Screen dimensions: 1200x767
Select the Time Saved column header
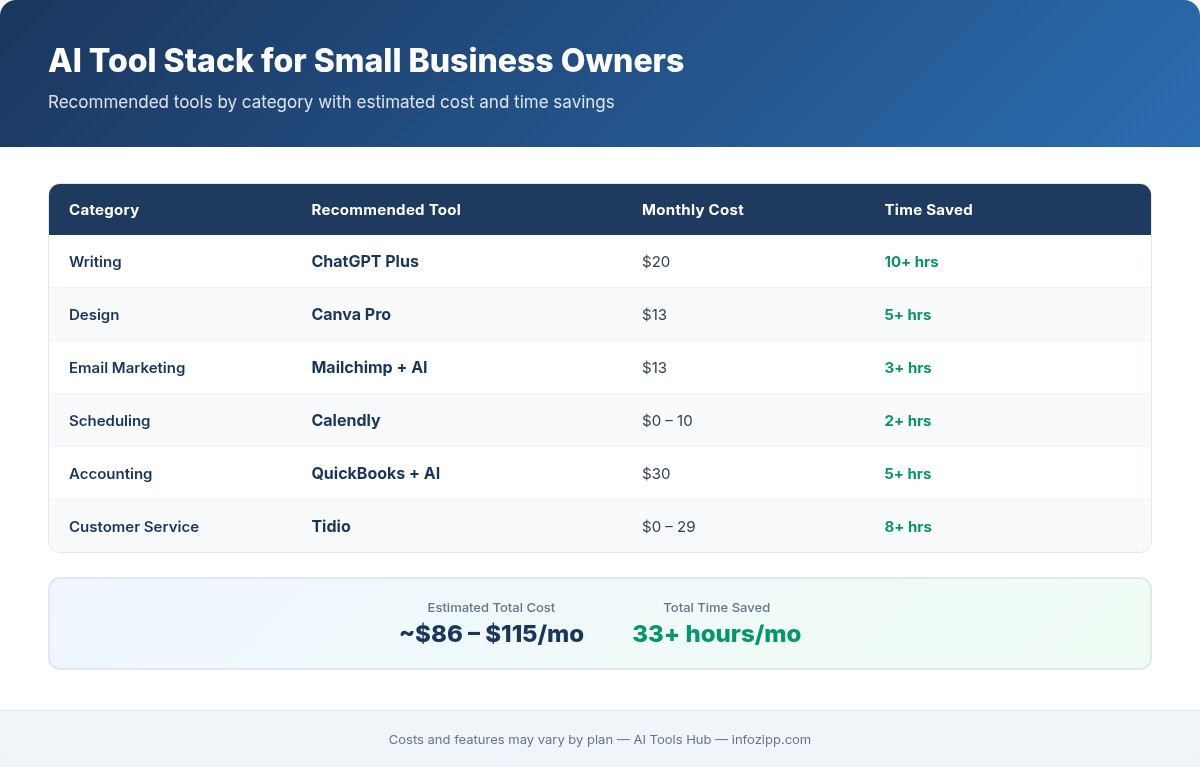point(929,209)
